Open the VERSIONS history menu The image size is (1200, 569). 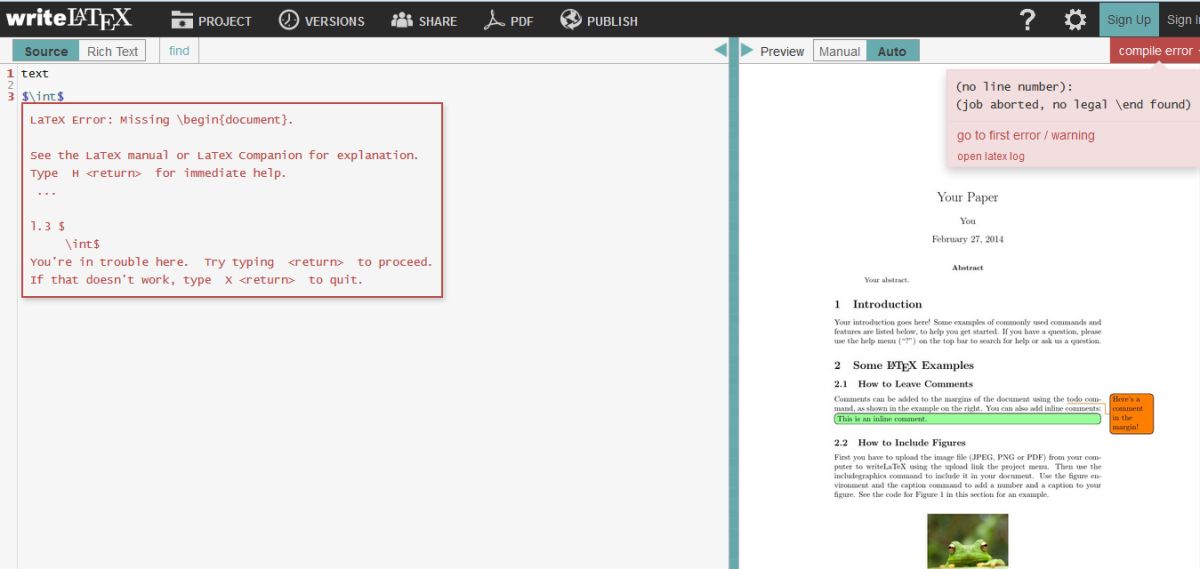[321, 20]
